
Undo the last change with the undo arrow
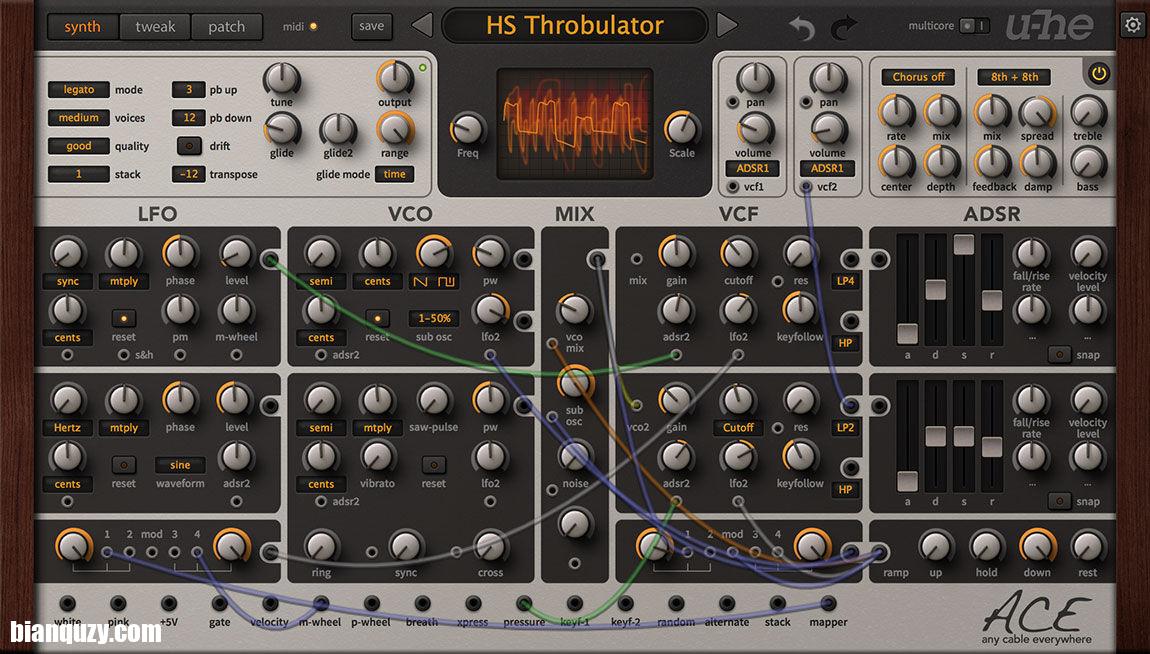pyautogui.click(x=802, y=28)
